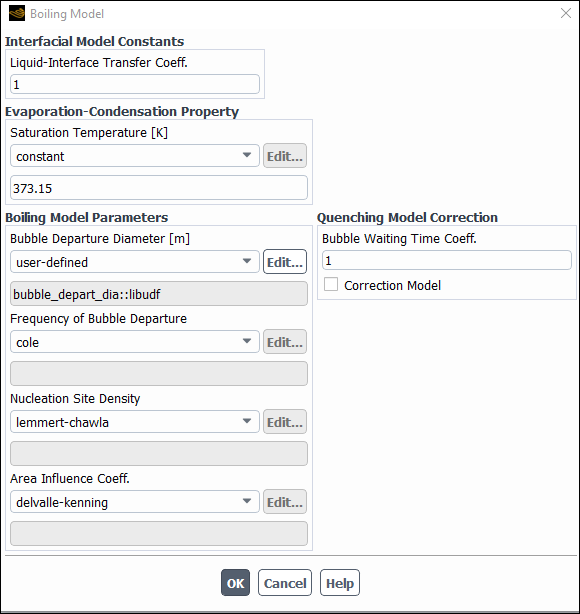Viewport: 580px width, 614px height.
Task: Click Edit... next to Bubble Departure Diameter
Action: point(285,262)
